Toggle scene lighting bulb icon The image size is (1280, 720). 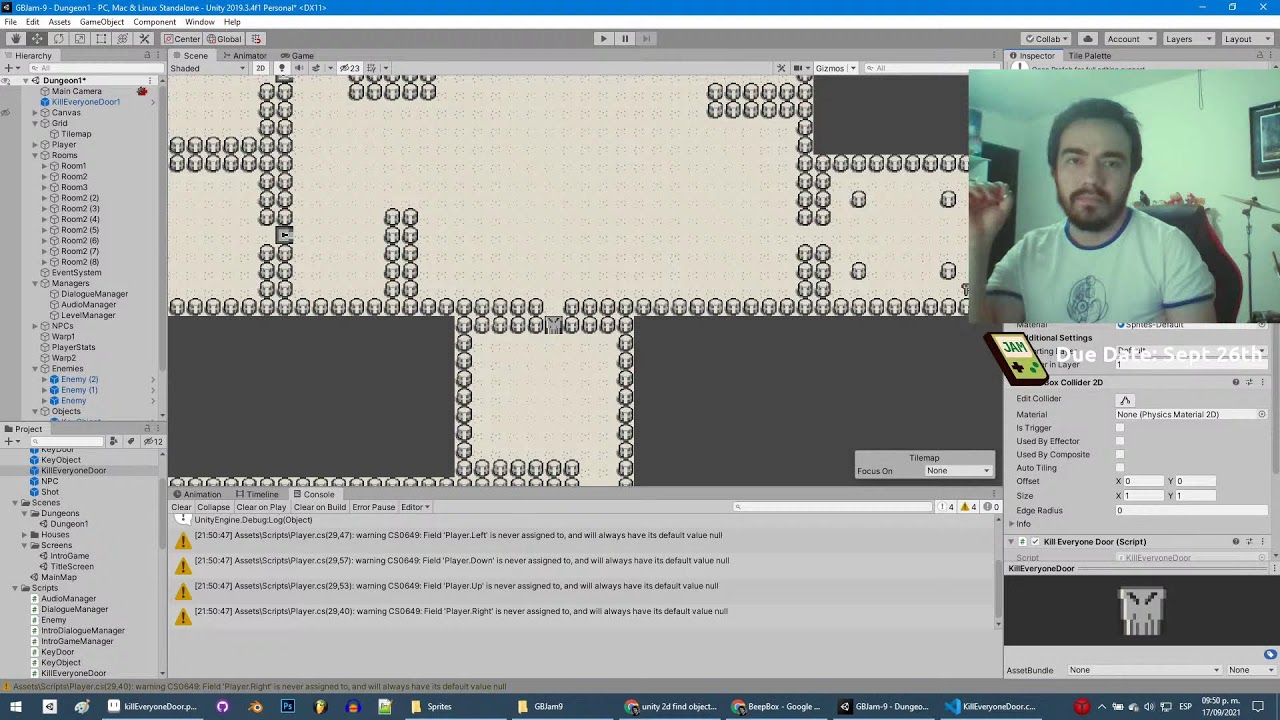tap(281, 68)
